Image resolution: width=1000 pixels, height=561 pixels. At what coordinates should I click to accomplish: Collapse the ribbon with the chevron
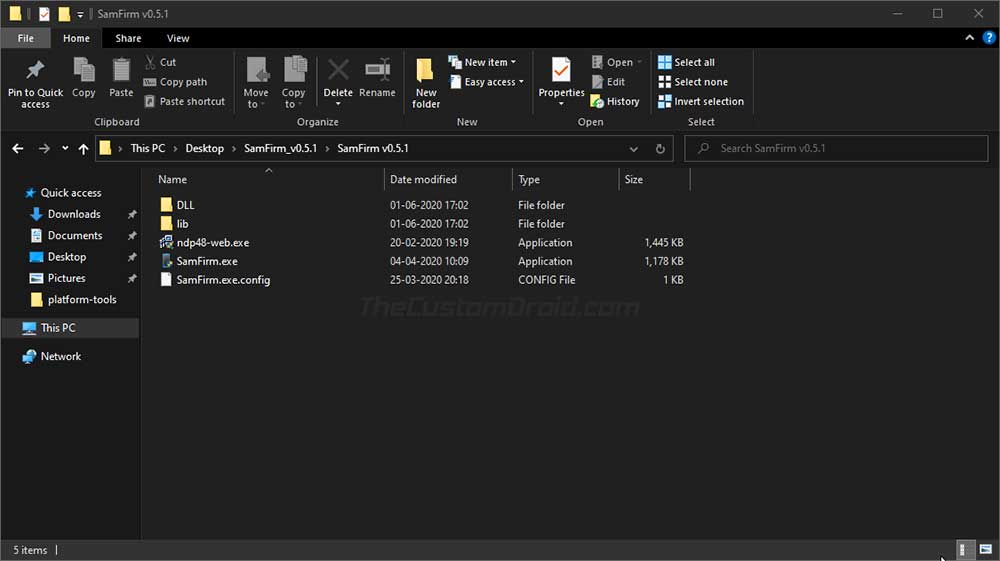click(969, 38)
